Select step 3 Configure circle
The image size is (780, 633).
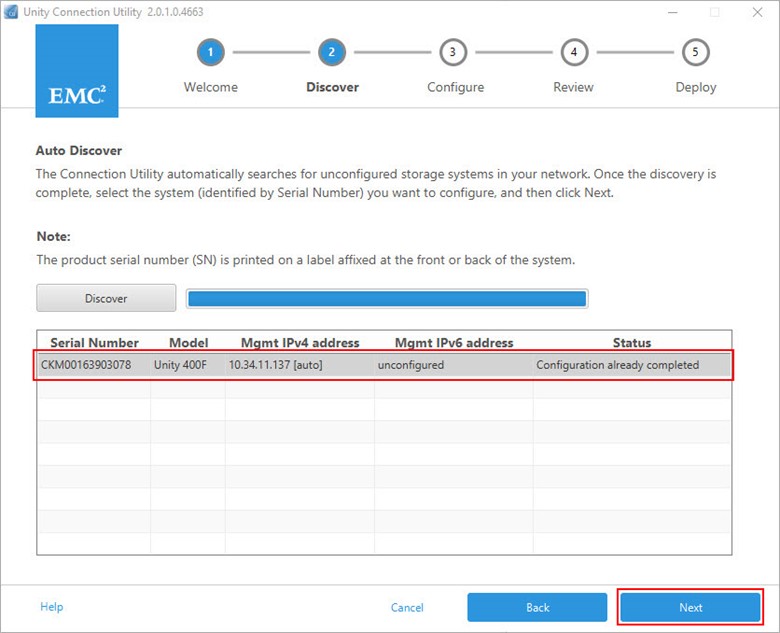(453, 52)
